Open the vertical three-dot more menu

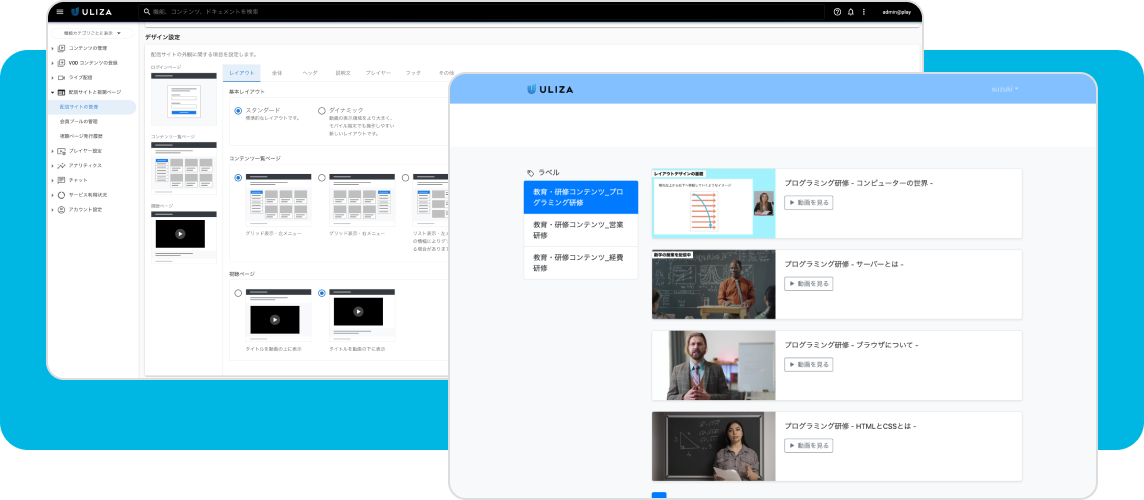864,12
